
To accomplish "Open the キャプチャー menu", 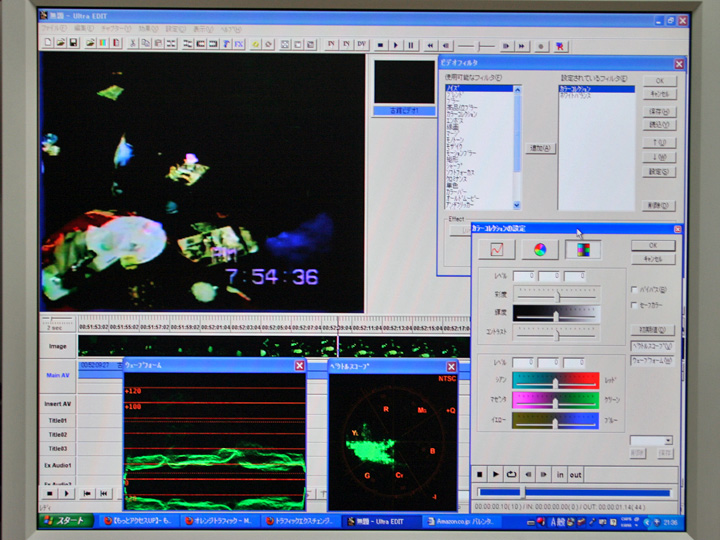I will coord(116,28).
